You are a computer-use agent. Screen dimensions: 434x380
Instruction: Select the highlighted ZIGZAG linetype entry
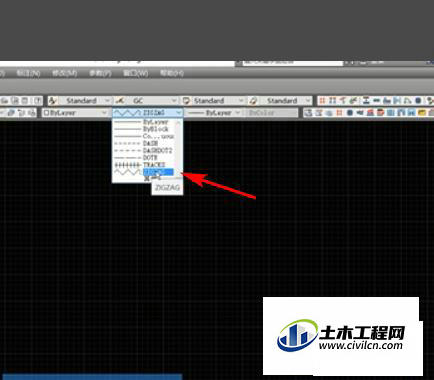(x=145, y=172)
